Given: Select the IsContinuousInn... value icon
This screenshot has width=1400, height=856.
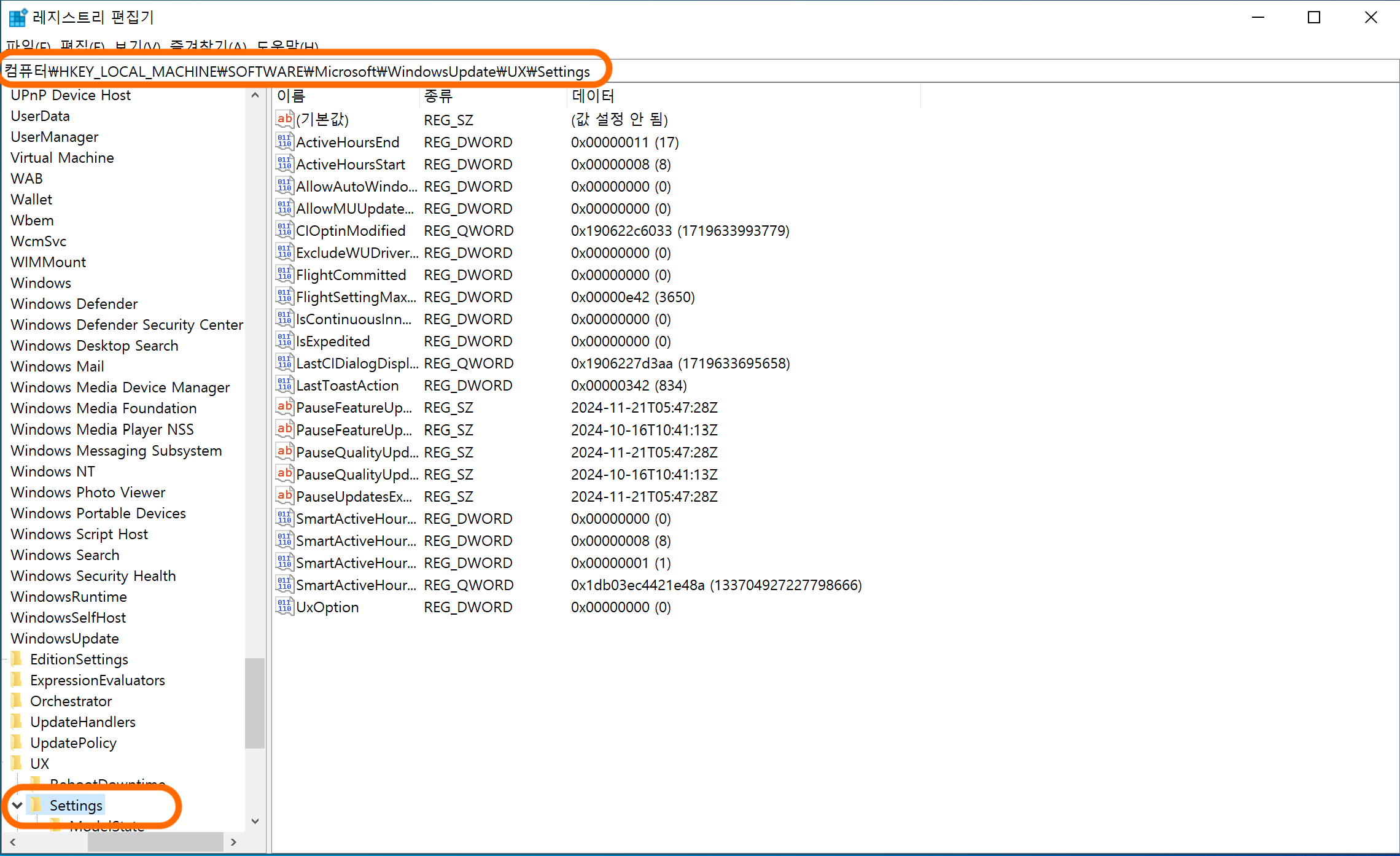Looking at the screenshot, I should (x=284, y=318).
